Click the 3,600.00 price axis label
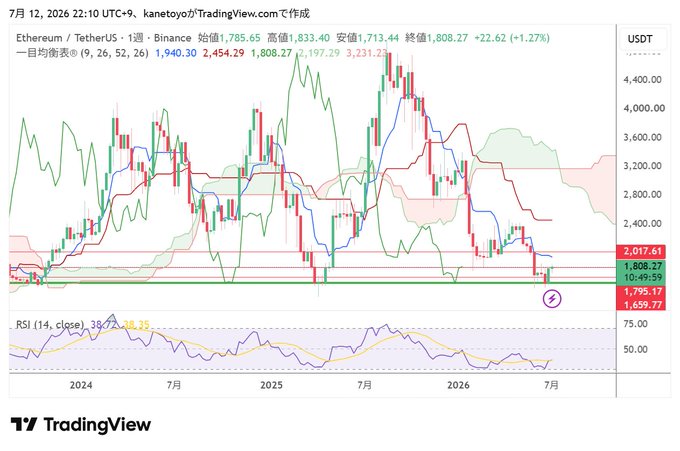 (x=642, y=137)
